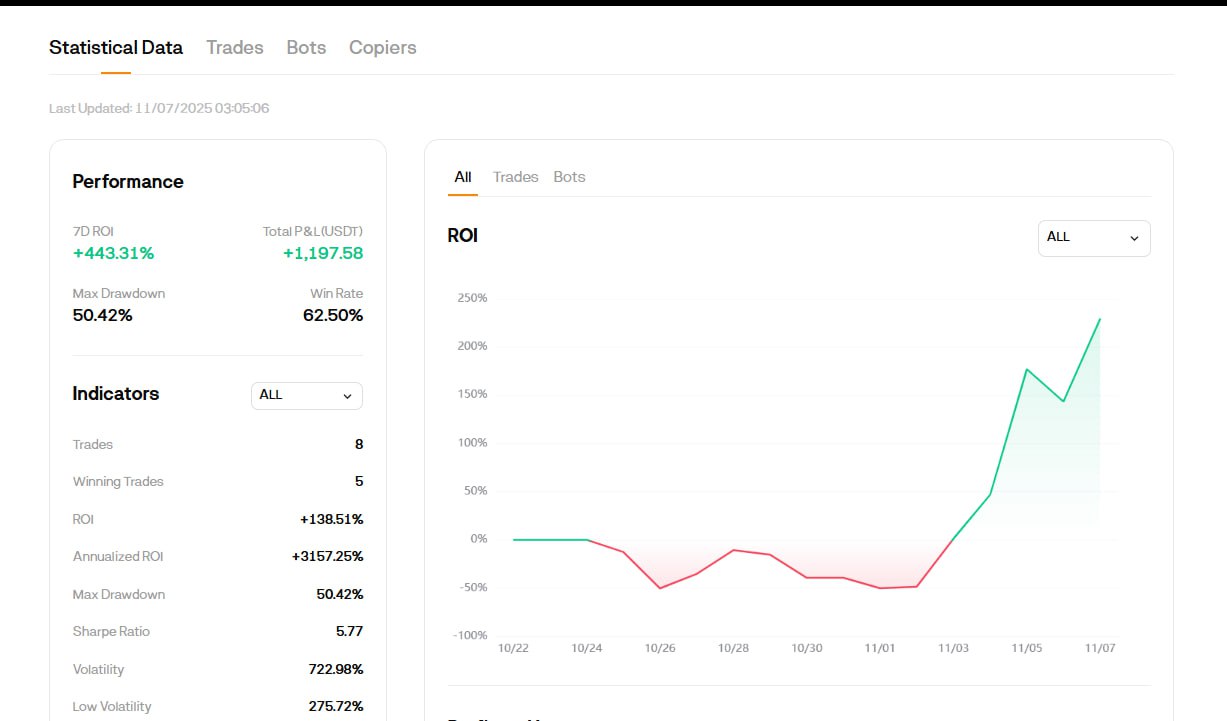Click the 10/26 low point on ROI chart

click(660, 588)
